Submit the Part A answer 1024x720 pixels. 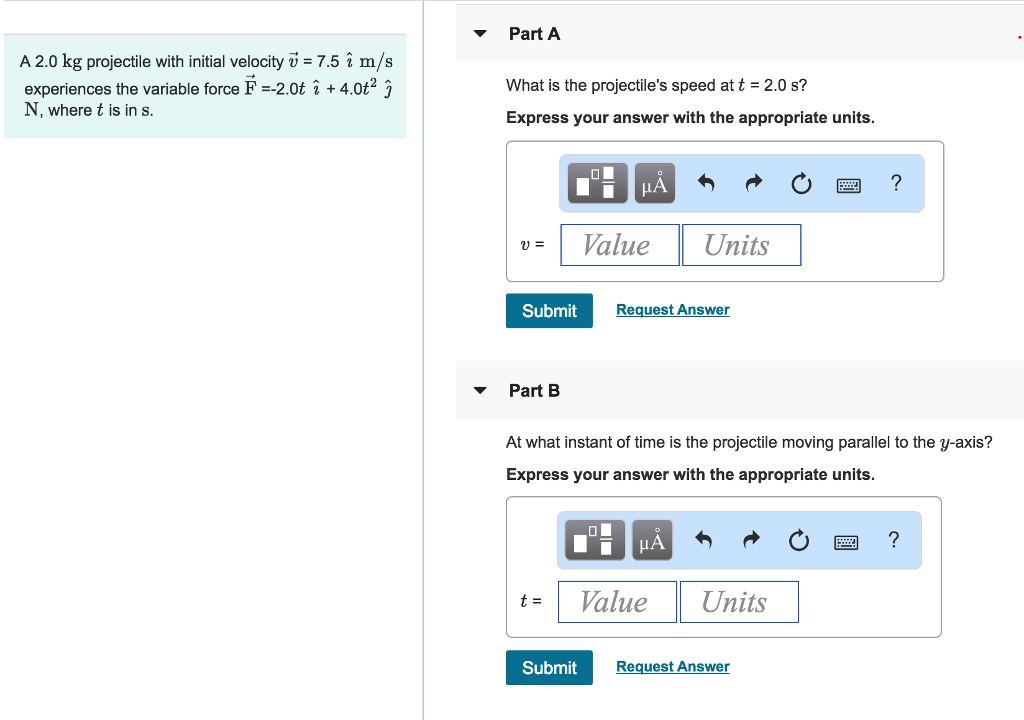point(548,310)
